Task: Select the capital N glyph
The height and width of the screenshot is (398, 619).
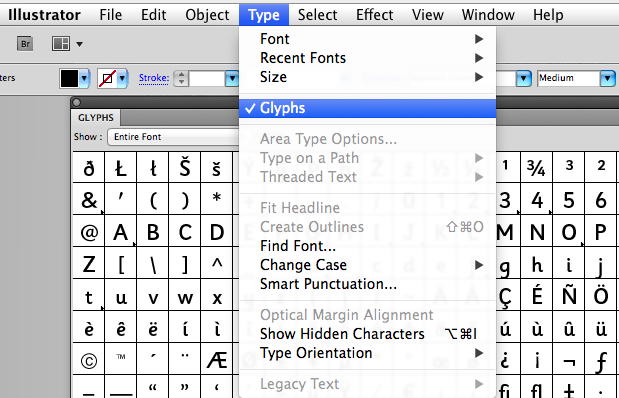Action: (537, 231)
